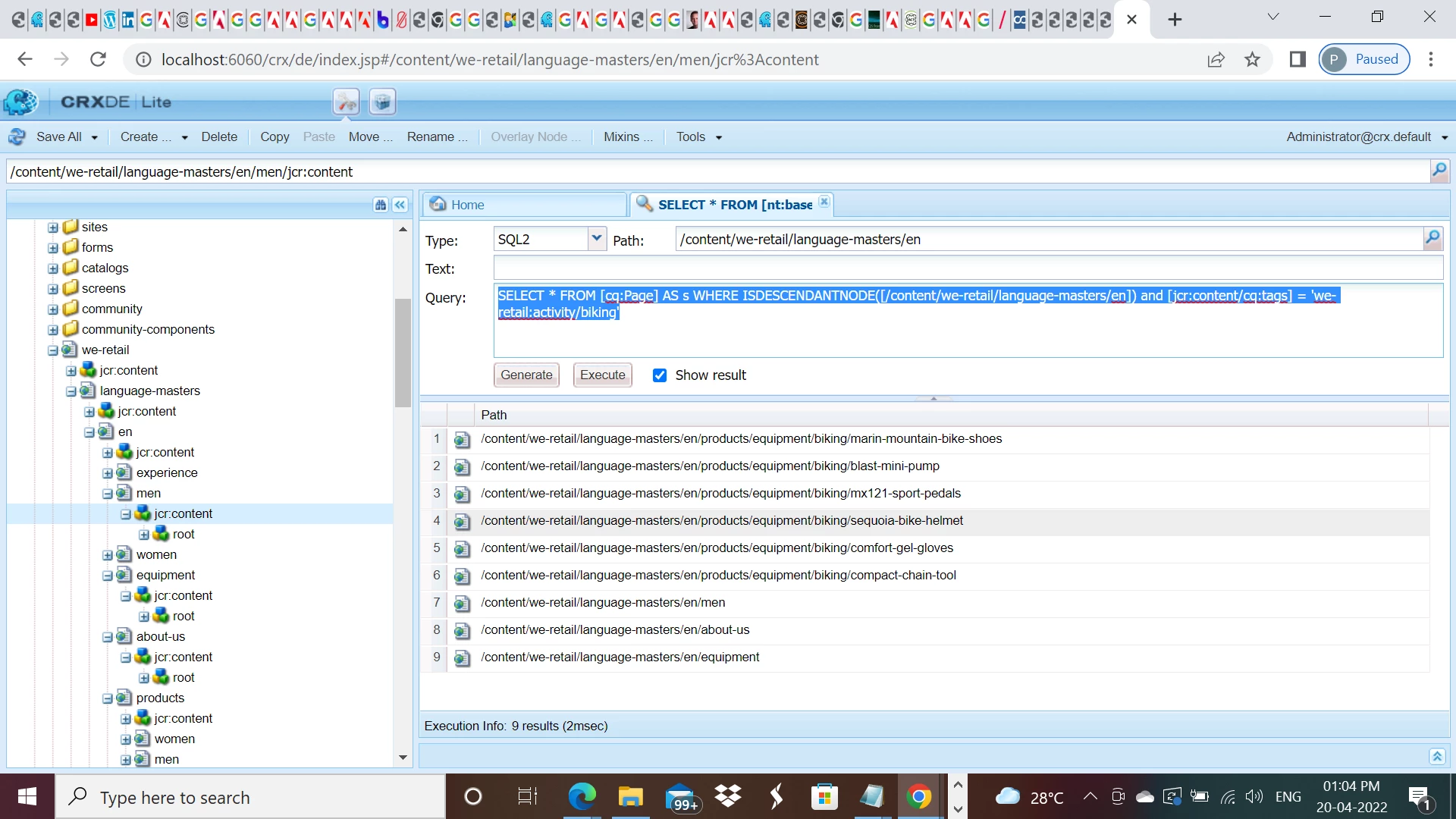This screenshot has width=1456, height=819.
Task: Click the package manager icon in header
Action: [x=383, y=102]
